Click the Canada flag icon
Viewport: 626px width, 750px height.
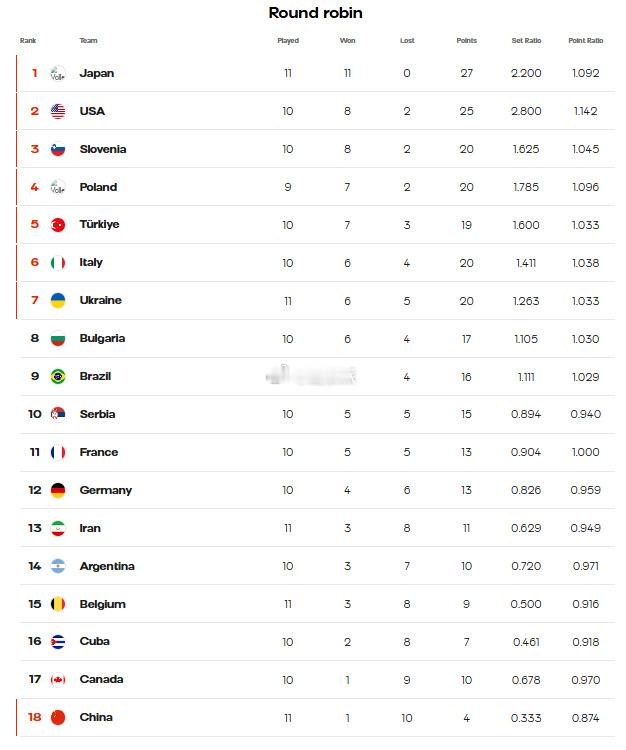[58, 680]
